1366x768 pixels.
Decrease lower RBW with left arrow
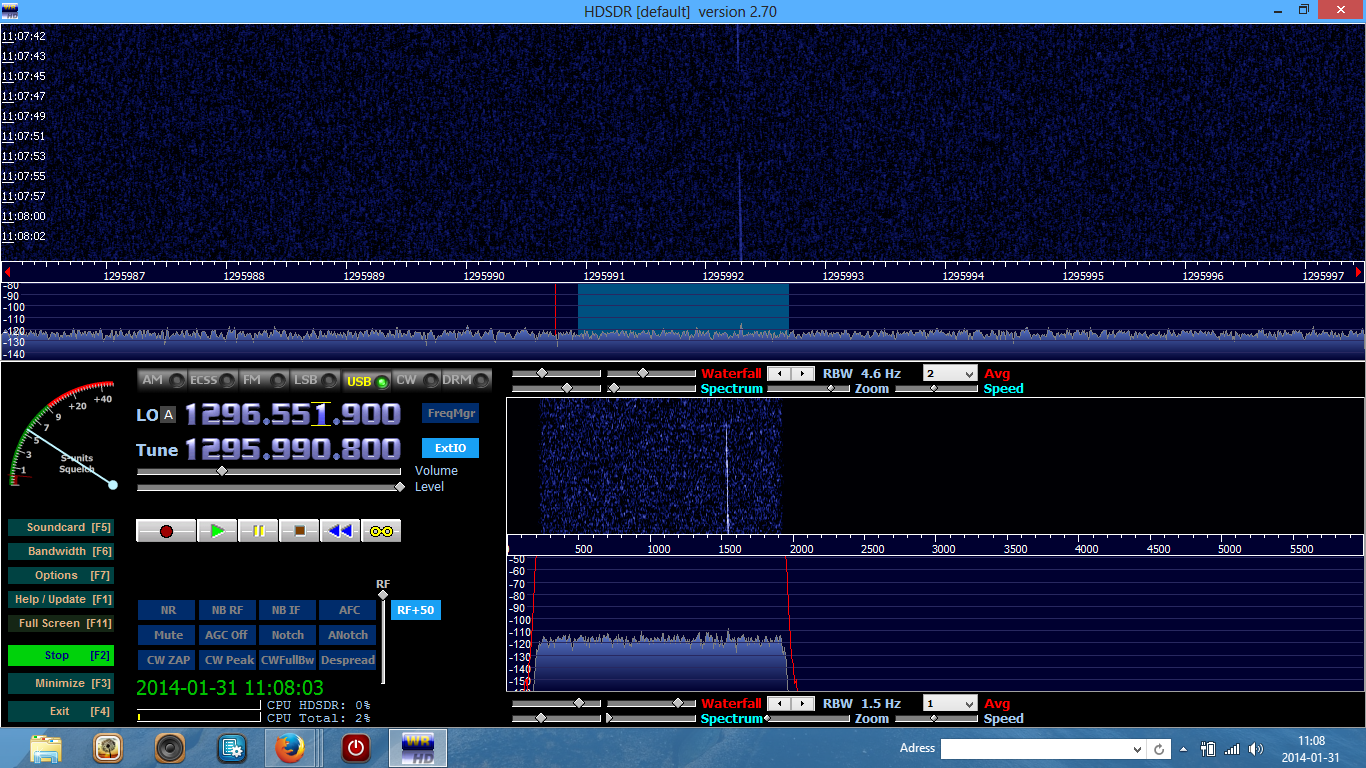pos(779,703)
